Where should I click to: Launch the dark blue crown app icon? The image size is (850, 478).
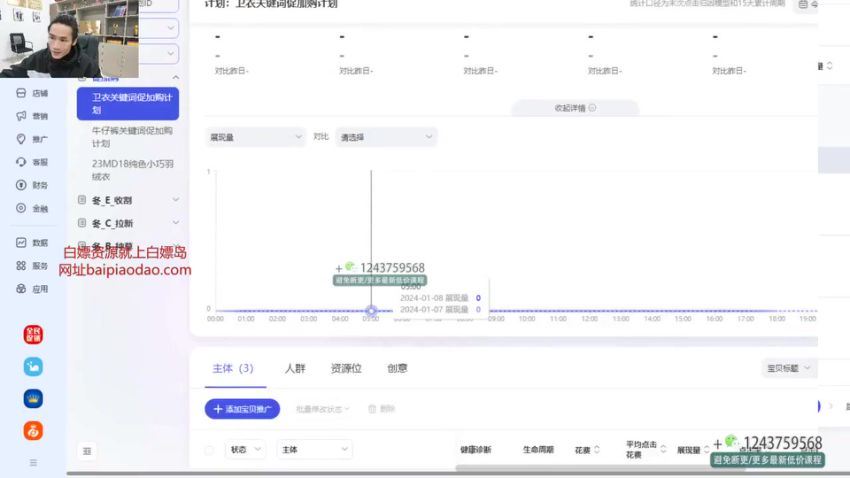[x=33, y=399]
